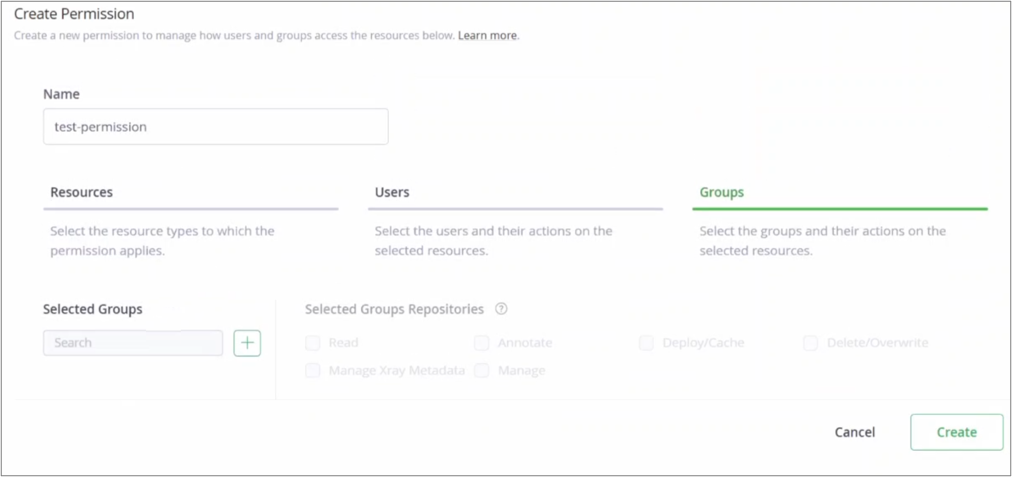Viewport: 1012px width, 477px height.
Task: Enable Manage Xray Metadata checkbox
Action: pyautogui.click(x=313, y=370)
